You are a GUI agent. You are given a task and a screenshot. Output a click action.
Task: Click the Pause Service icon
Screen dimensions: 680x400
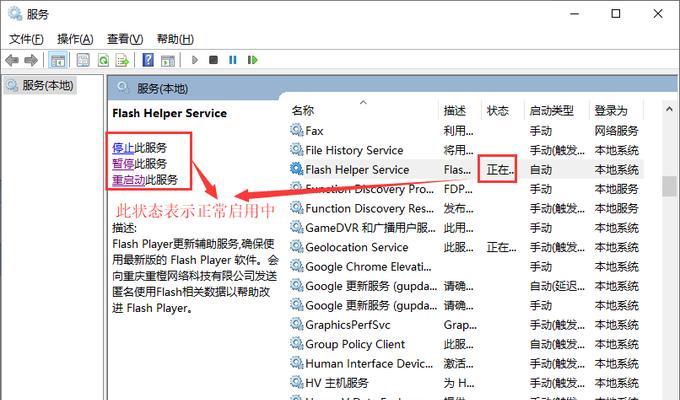[233, 60]
